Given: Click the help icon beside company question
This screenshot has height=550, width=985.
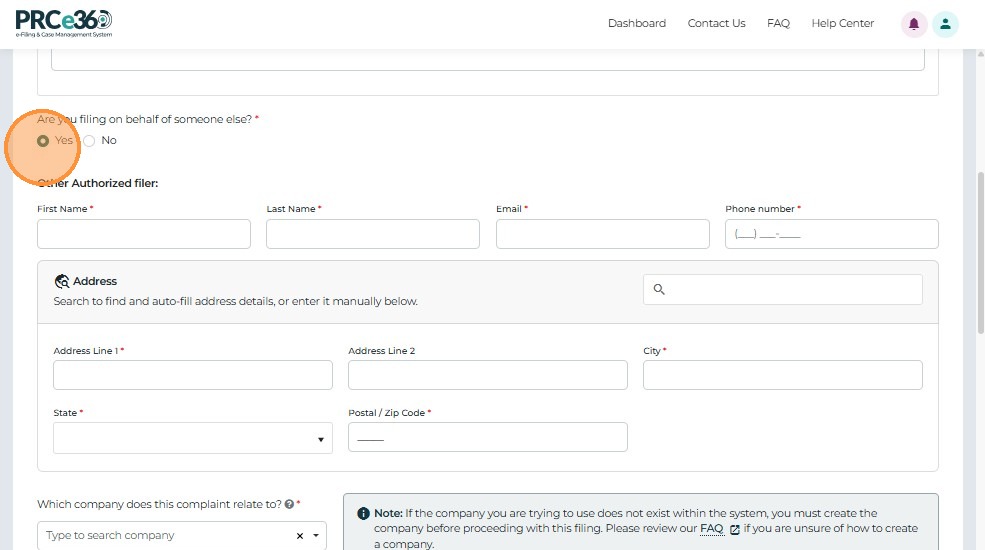Looking at the screenshot, I should click(289, 505).
